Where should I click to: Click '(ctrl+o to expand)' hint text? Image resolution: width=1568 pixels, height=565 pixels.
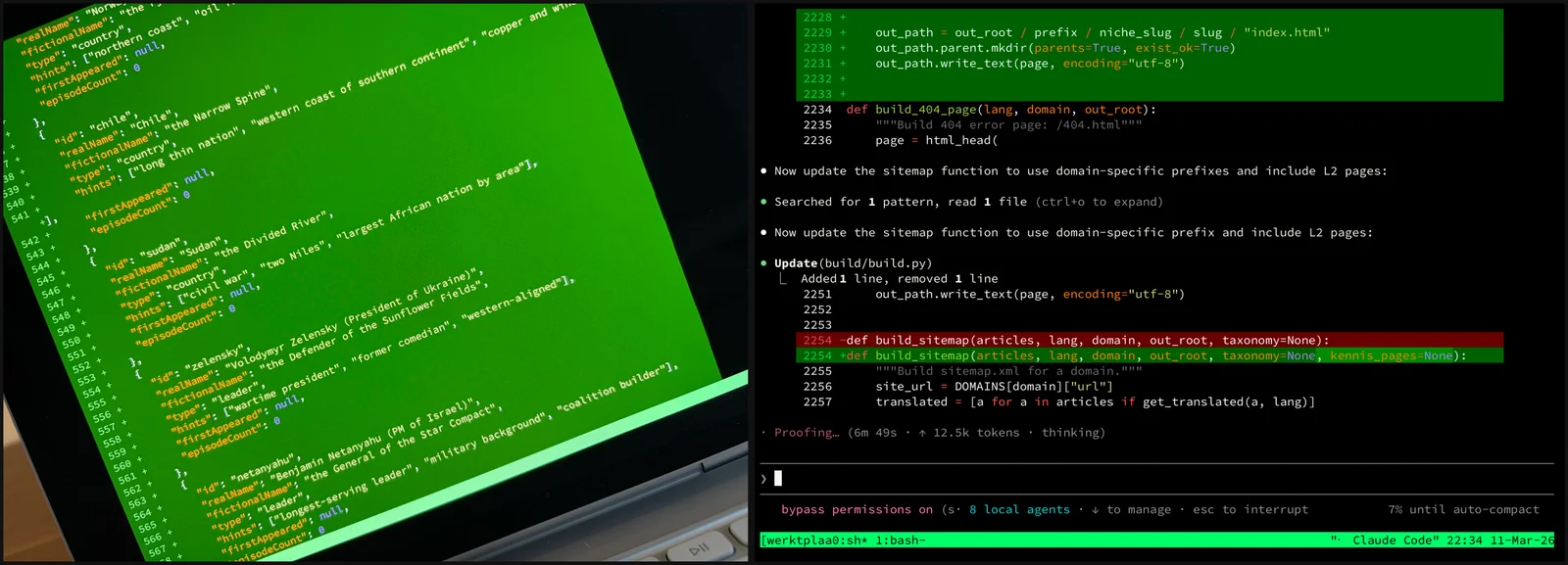1098,202
